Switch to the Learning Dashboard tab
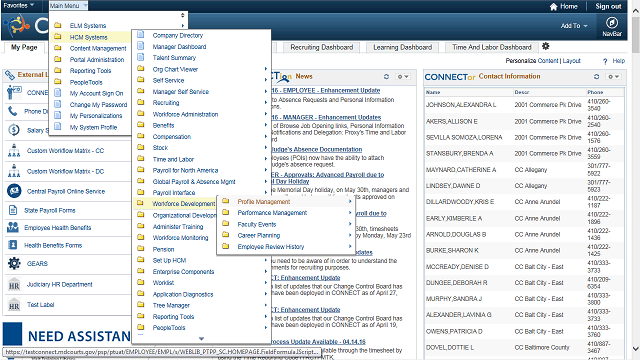The image size is (640, 360). 402,47
